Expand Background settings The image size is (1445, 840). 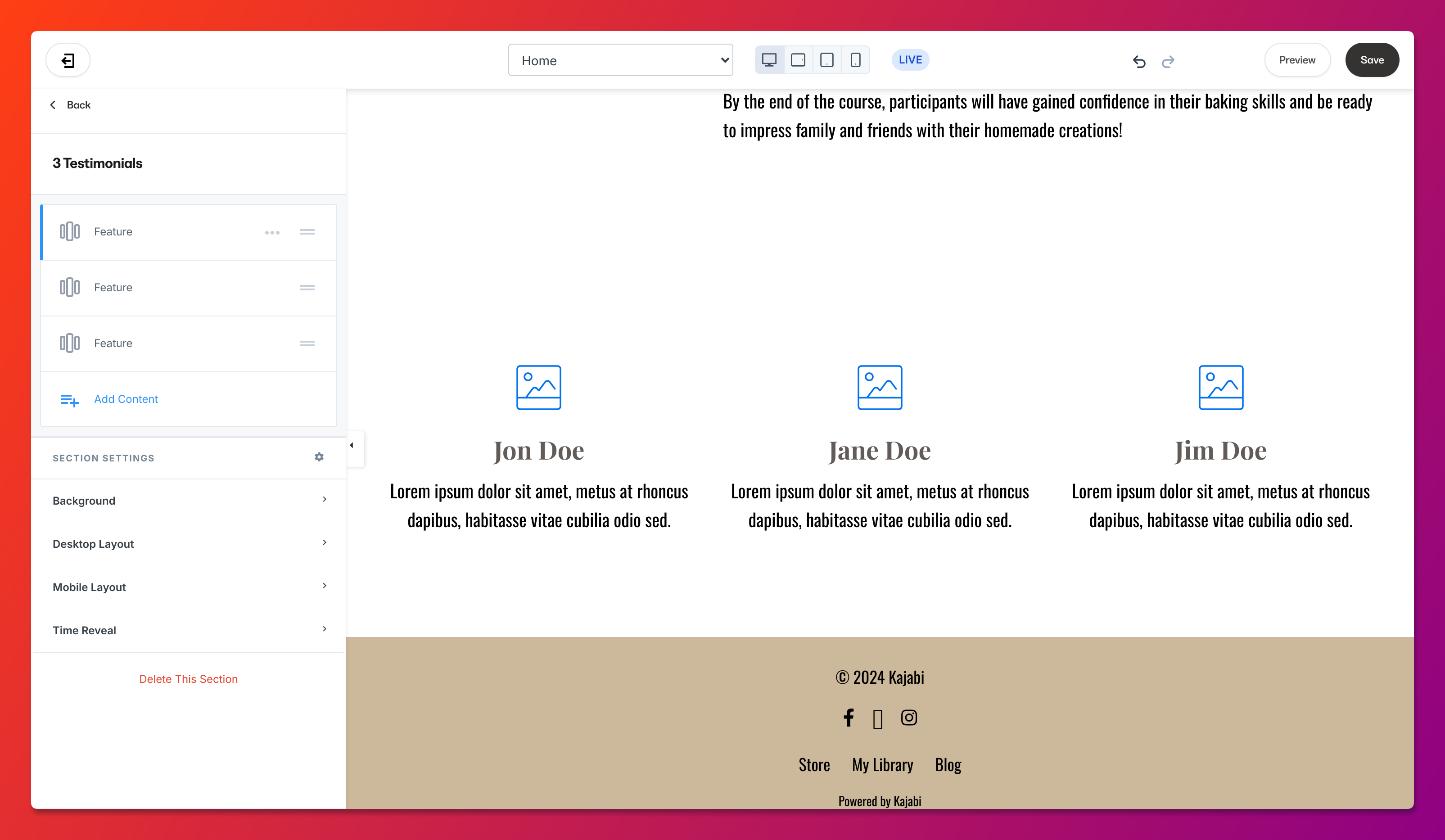click(x=188, y=501)
